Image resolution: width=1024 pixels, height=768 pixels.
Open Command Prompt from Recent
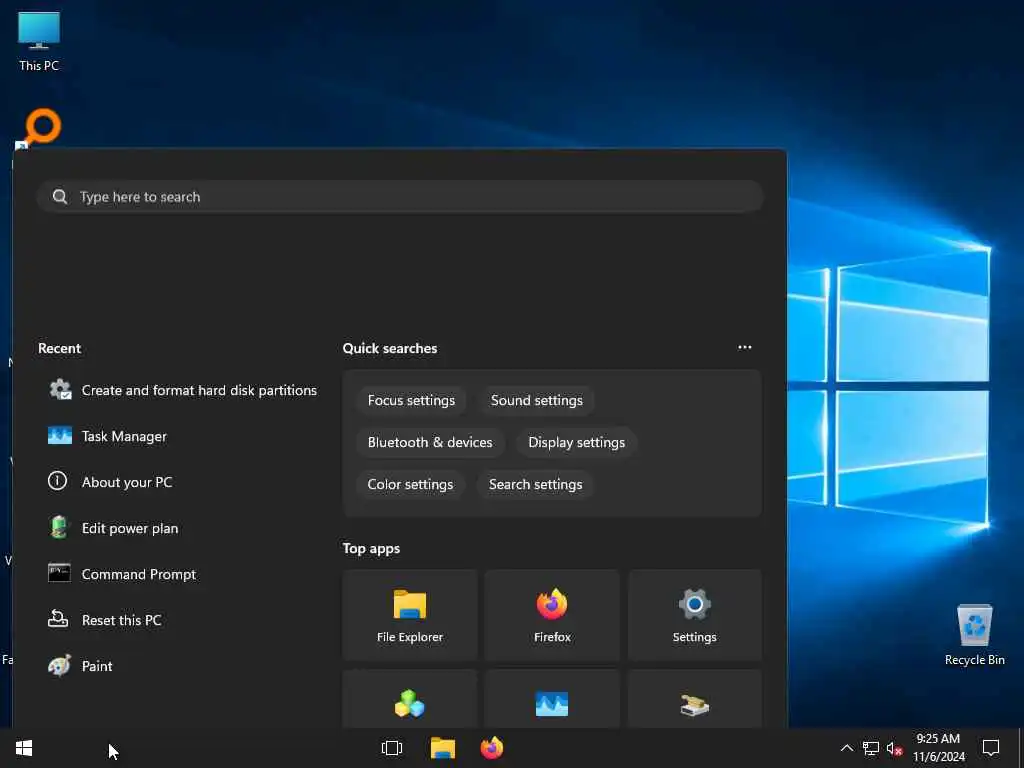point(121,574)
